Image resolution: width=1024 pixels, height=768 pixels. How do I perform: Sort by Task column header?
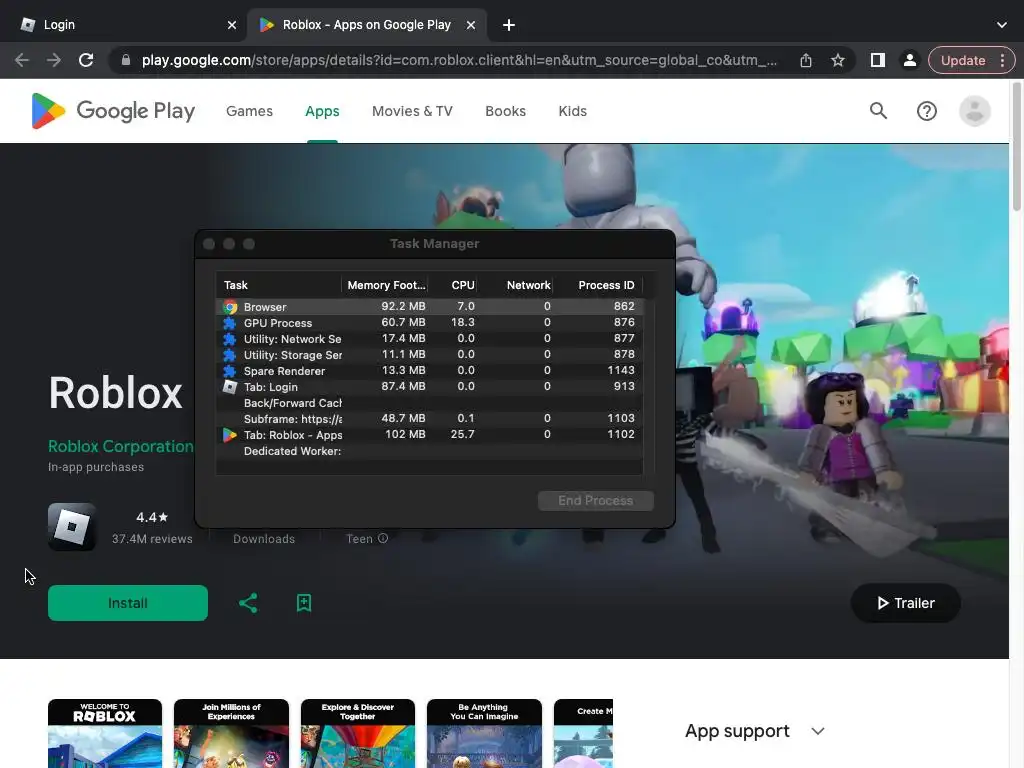(278, 285)
